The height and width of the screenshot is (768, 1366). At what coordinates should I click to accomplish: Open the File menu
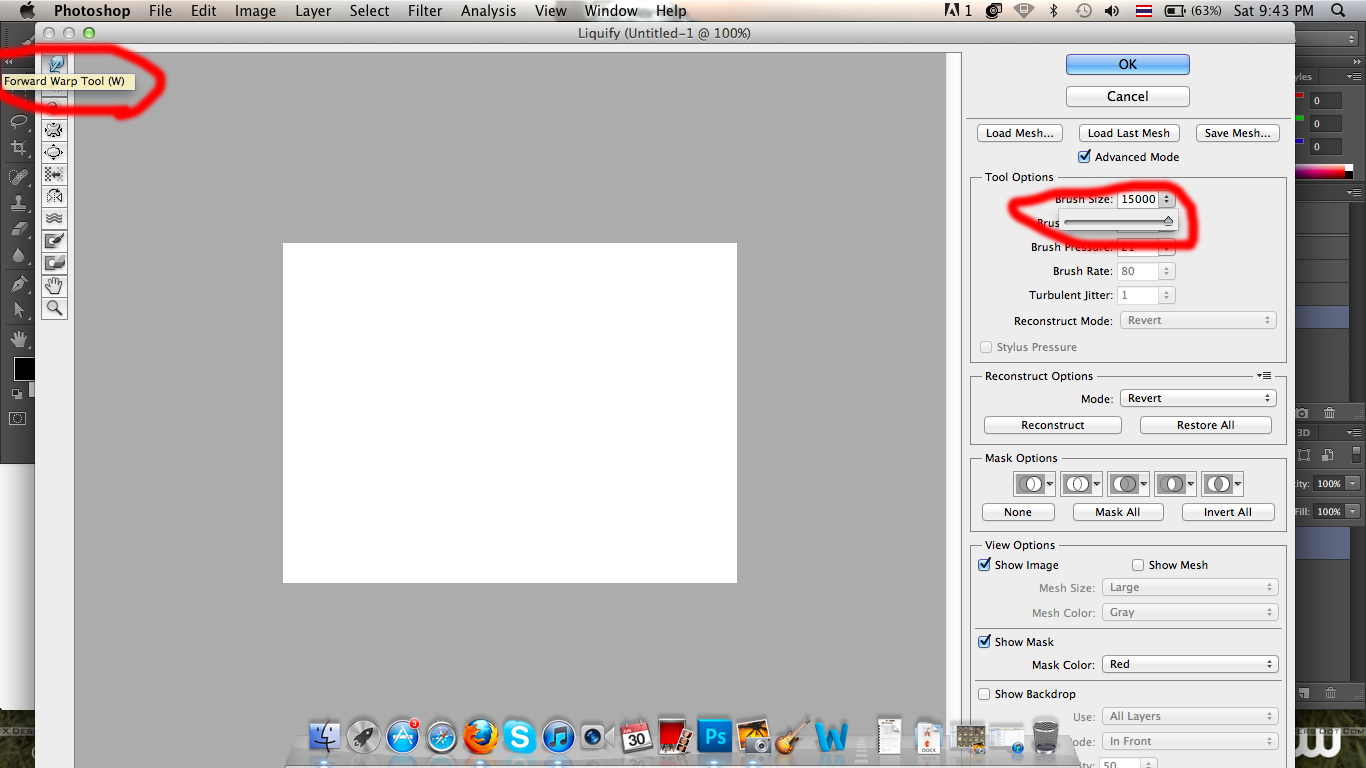160,11
